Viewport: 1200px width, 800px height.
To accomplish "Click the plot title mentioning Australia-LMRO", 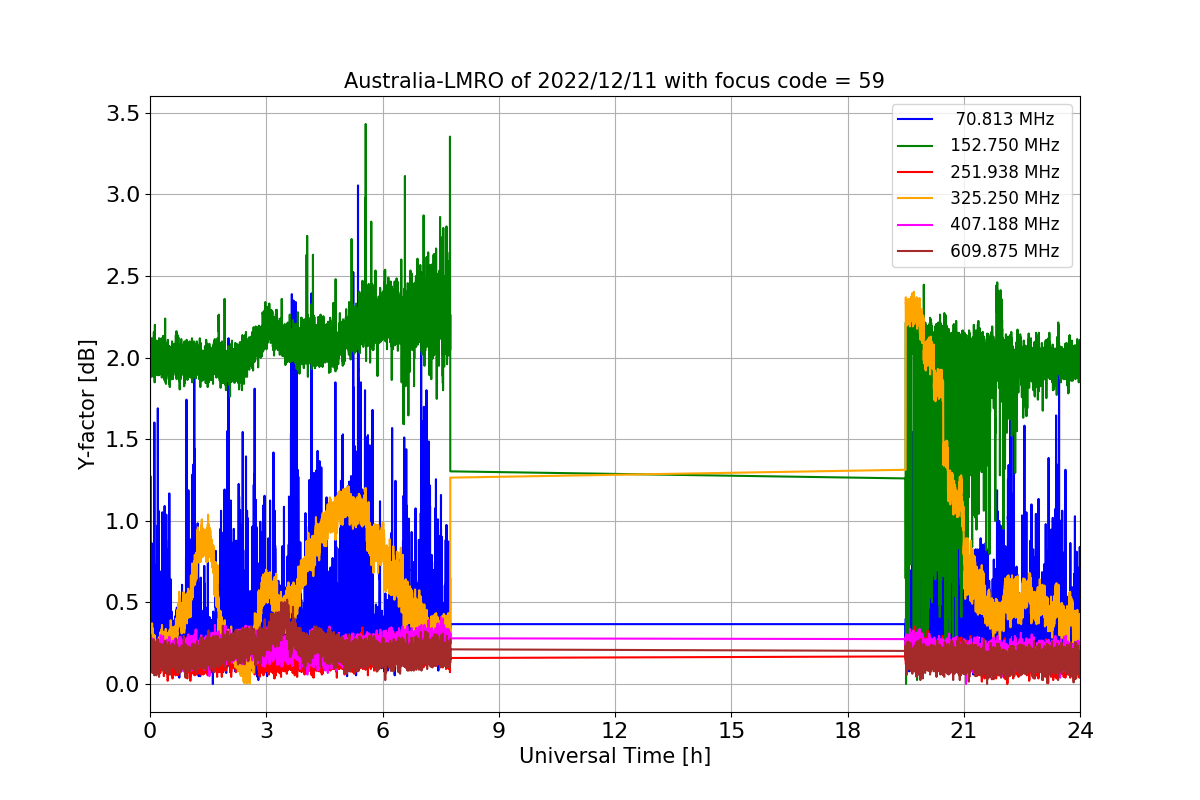I will coord(614,81).
